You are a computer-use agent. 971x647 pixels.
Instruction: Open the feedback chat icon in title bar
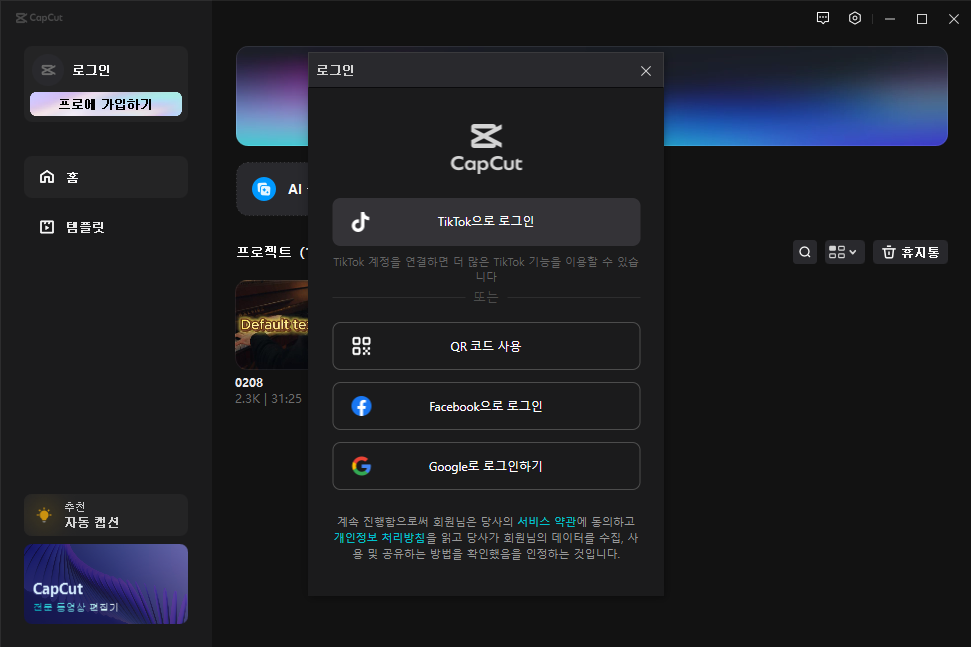(823, 19)
